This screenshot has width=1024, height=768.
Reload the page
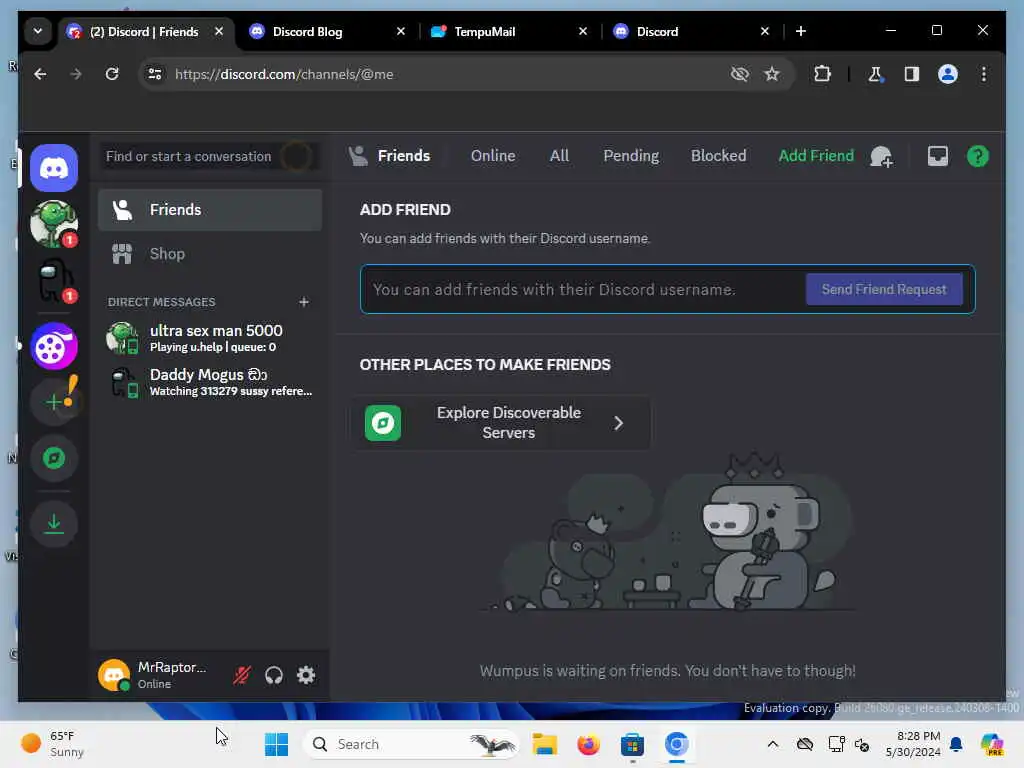[x=112, y=74]
